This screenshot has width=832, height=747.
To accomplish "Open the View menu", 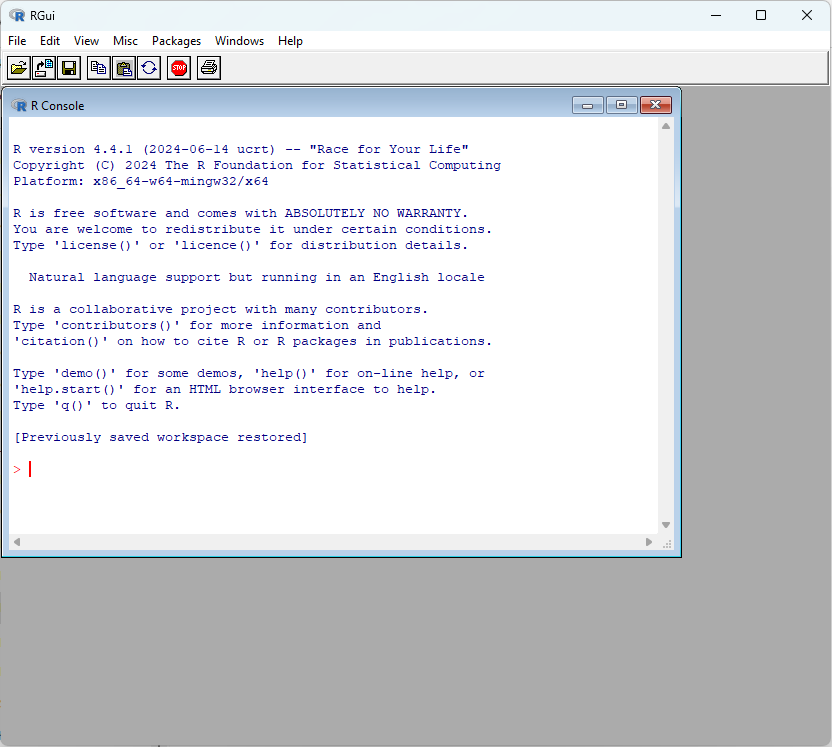I will [87, 41].
